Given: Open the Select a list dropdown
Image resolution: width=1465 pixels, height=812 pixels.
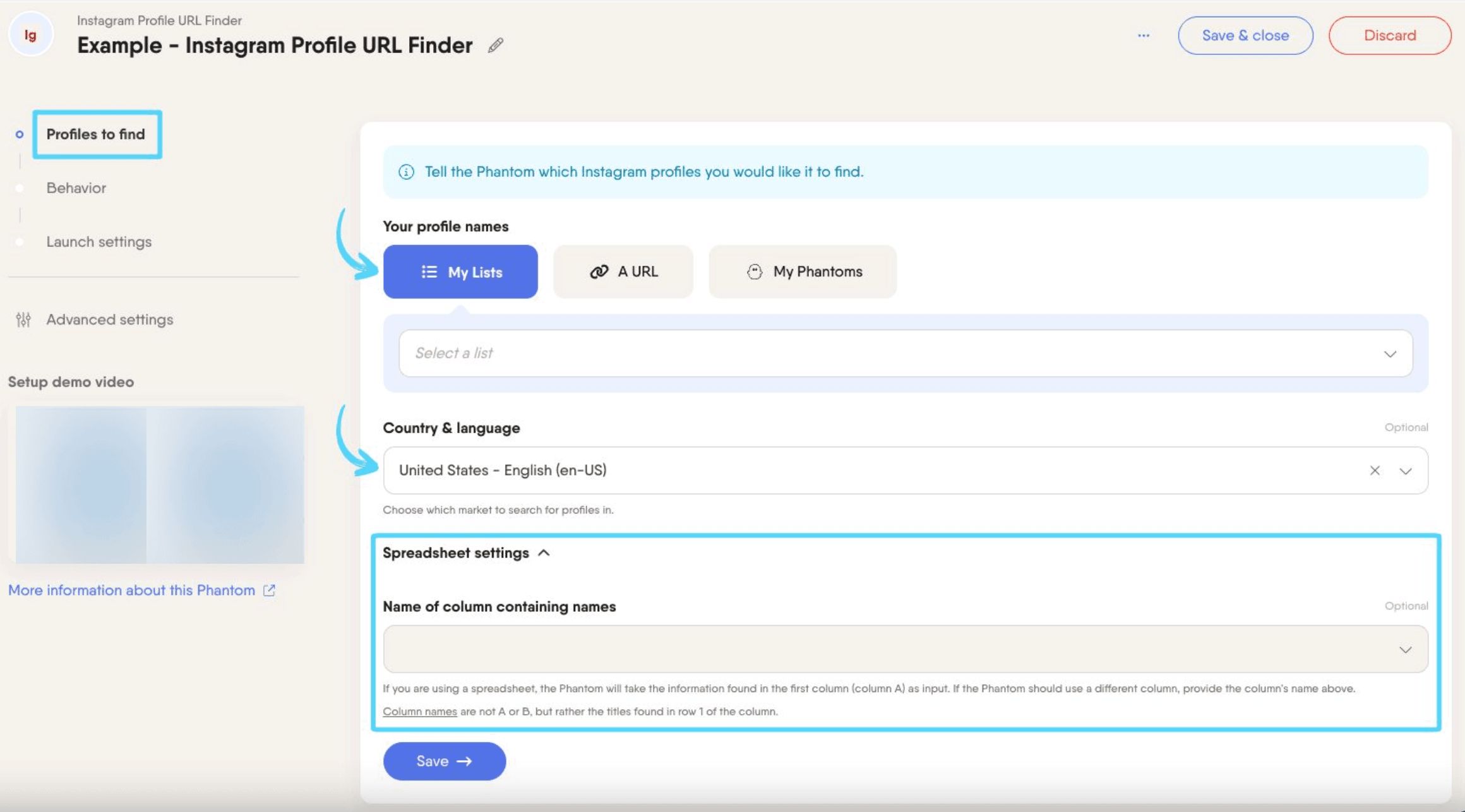Looking at the screenshot, I should (906, 353).
